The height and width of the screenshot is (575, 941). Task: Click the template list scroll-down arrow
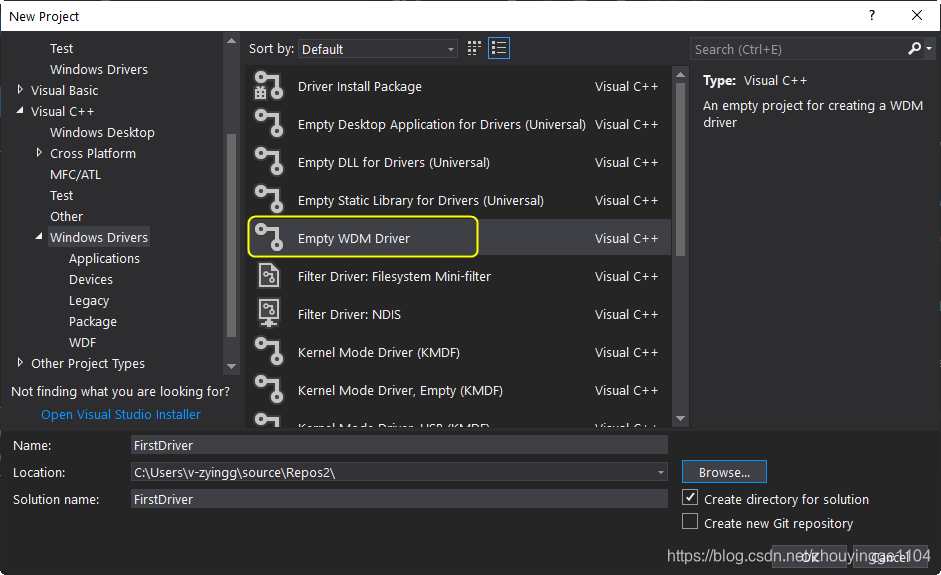point(680,418)
